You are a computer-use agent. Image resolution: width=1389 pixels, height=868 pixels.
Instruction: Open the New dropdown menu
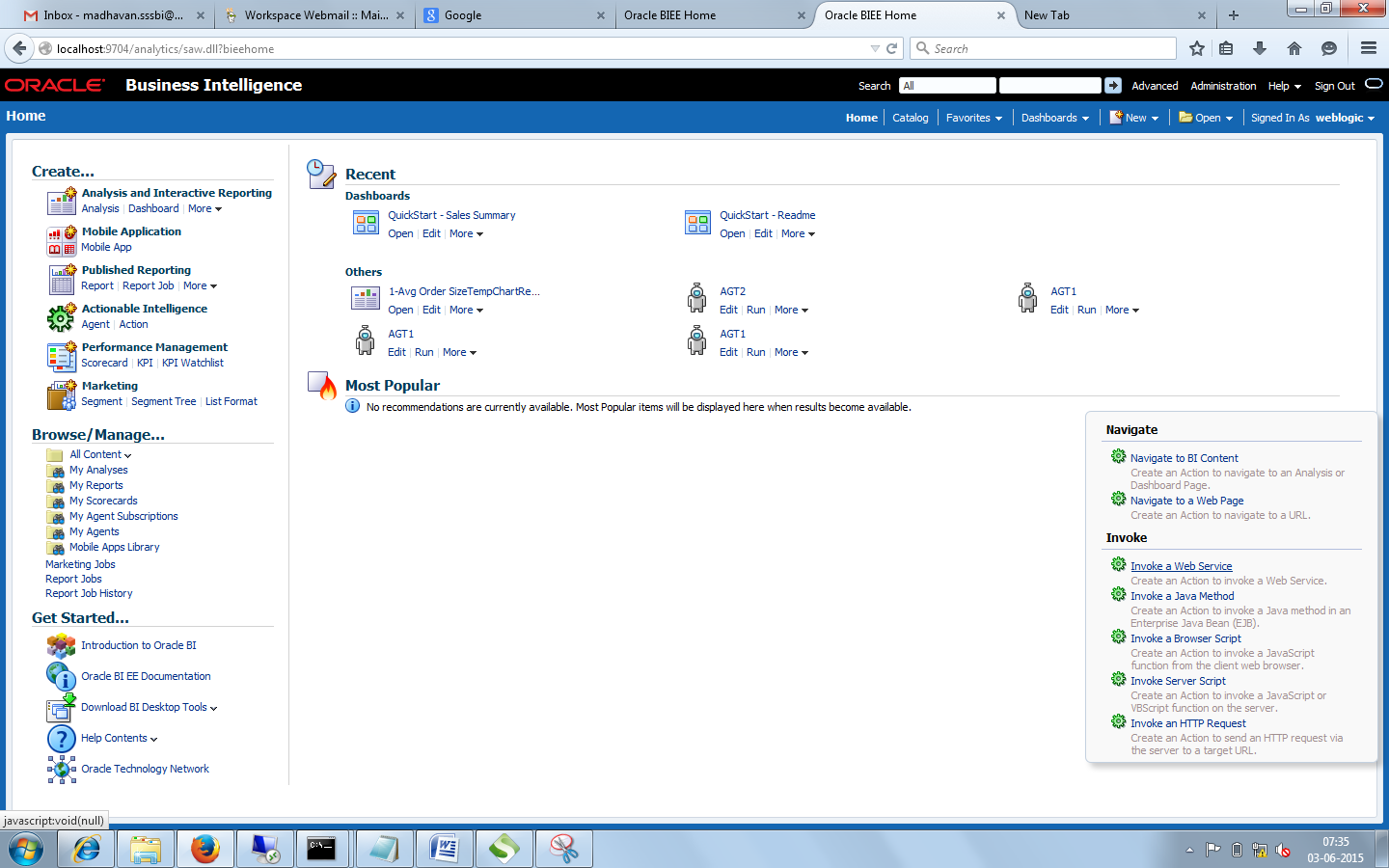1134,118
